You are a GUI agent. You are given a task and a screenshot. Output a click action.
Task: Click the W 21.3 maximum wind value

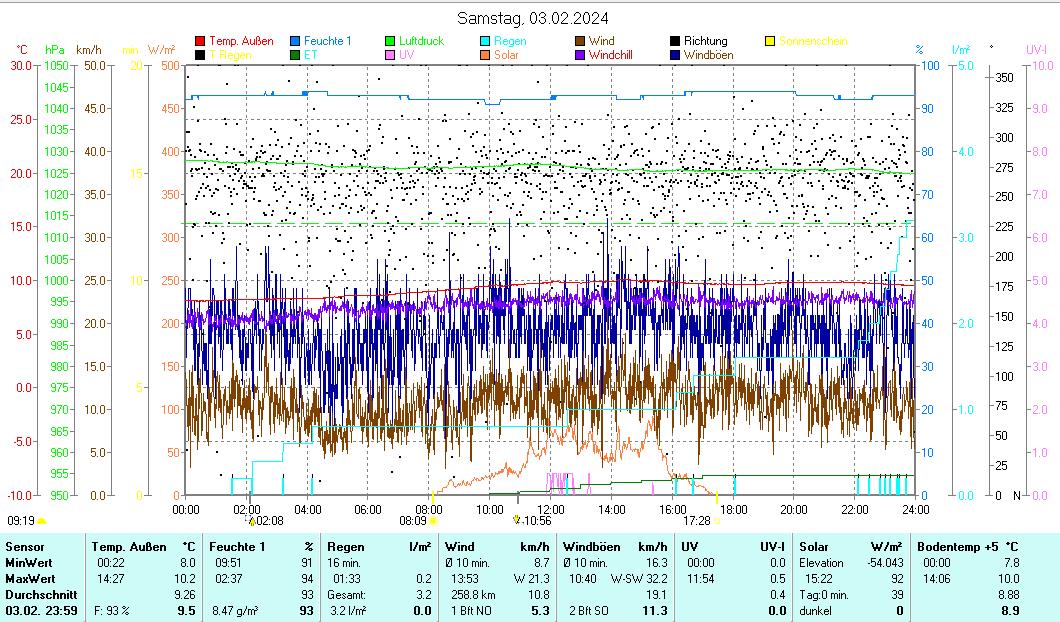pyautogui.click(x=531, y=579)
